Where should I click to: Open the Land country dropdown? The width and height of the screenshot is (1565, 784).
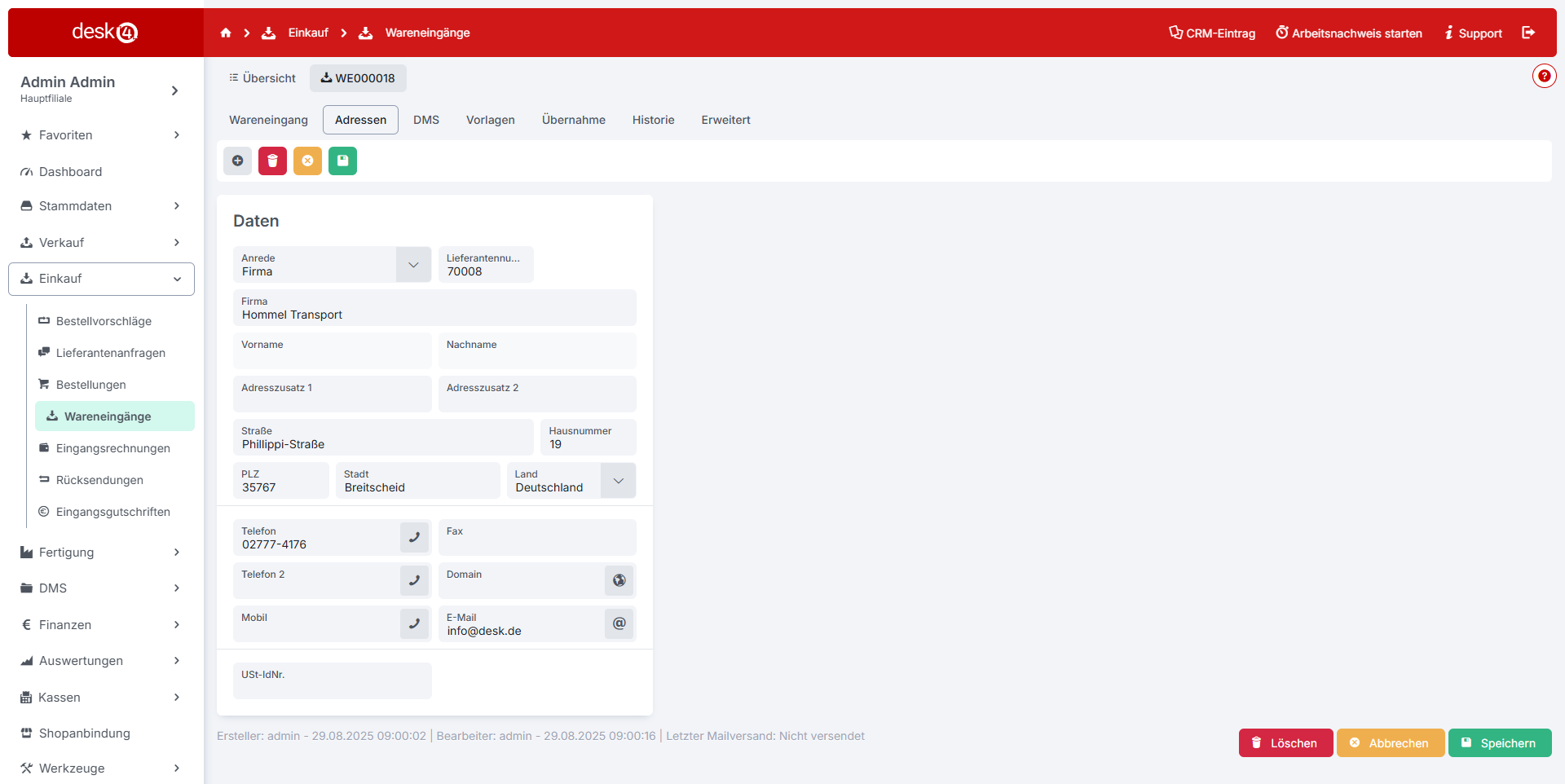(x=618, y=481)
